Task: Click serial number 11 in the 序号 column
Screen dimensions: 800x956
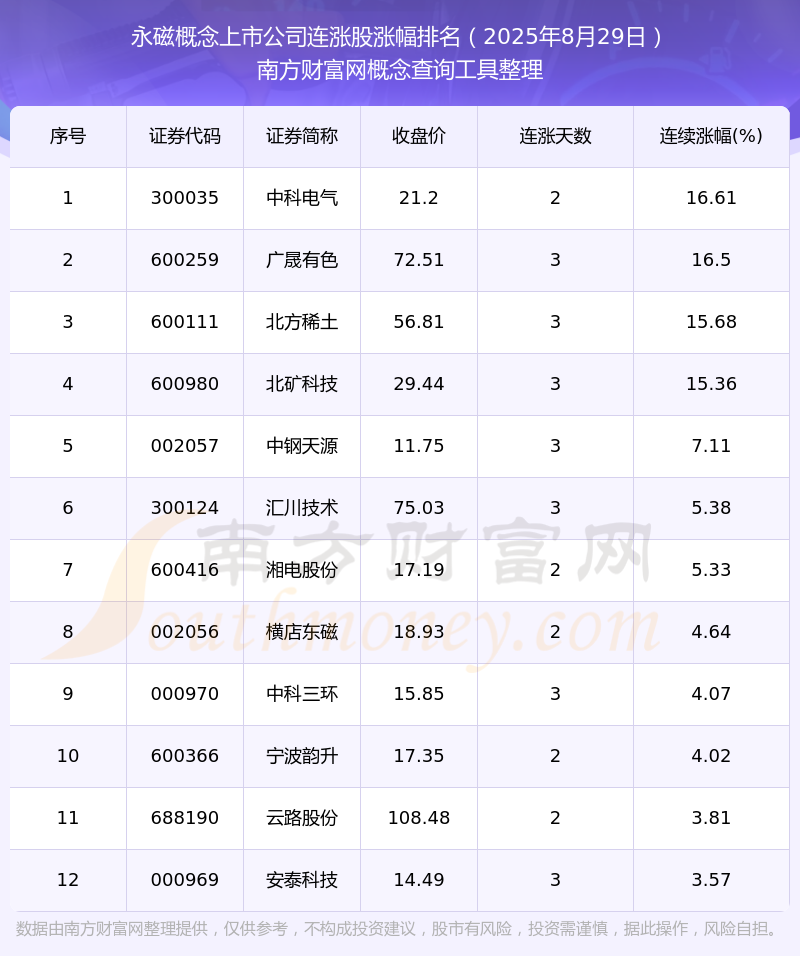Action: click(x=68, y=818)
